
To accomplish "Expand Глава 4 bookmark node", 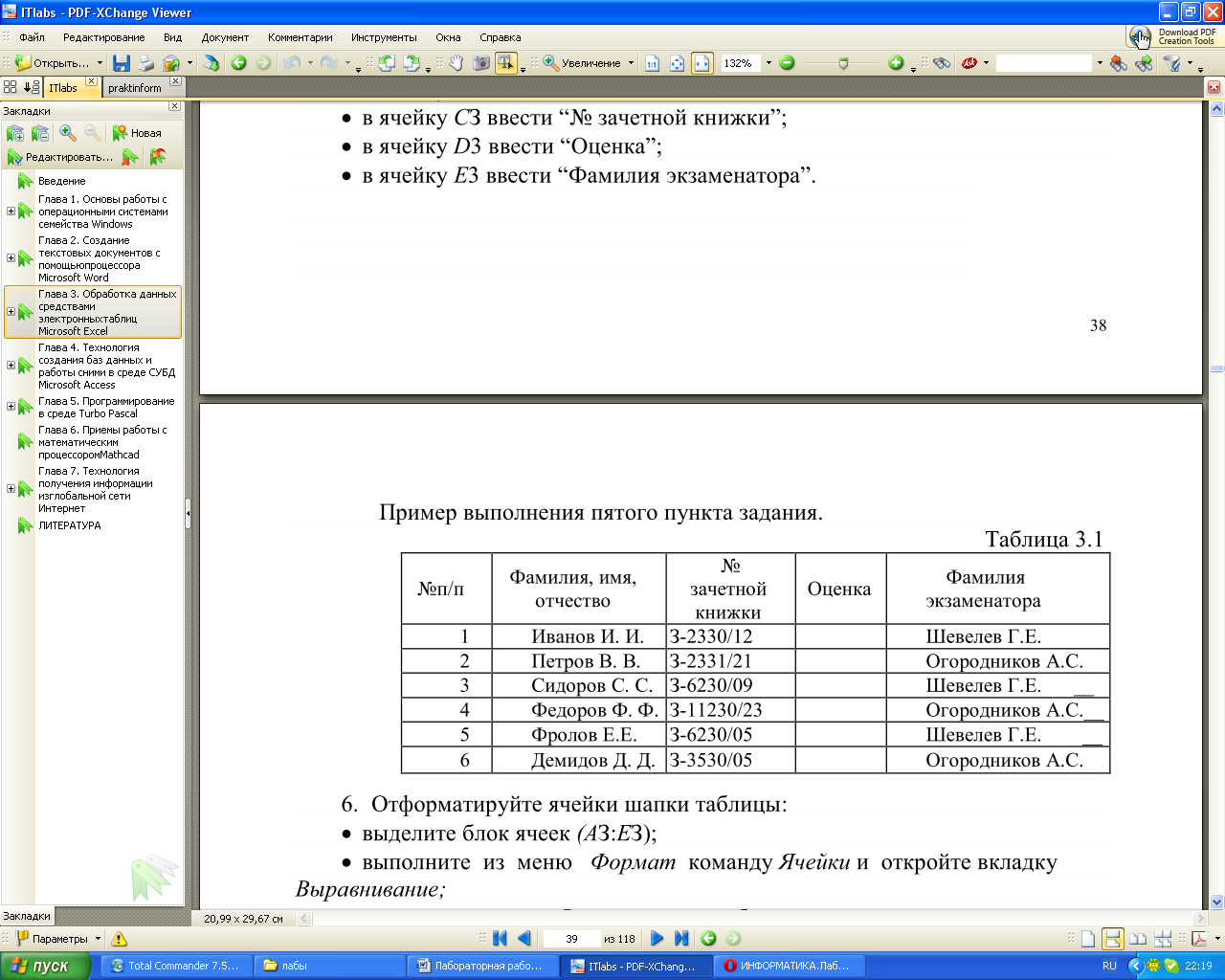I will click(11, 366).
